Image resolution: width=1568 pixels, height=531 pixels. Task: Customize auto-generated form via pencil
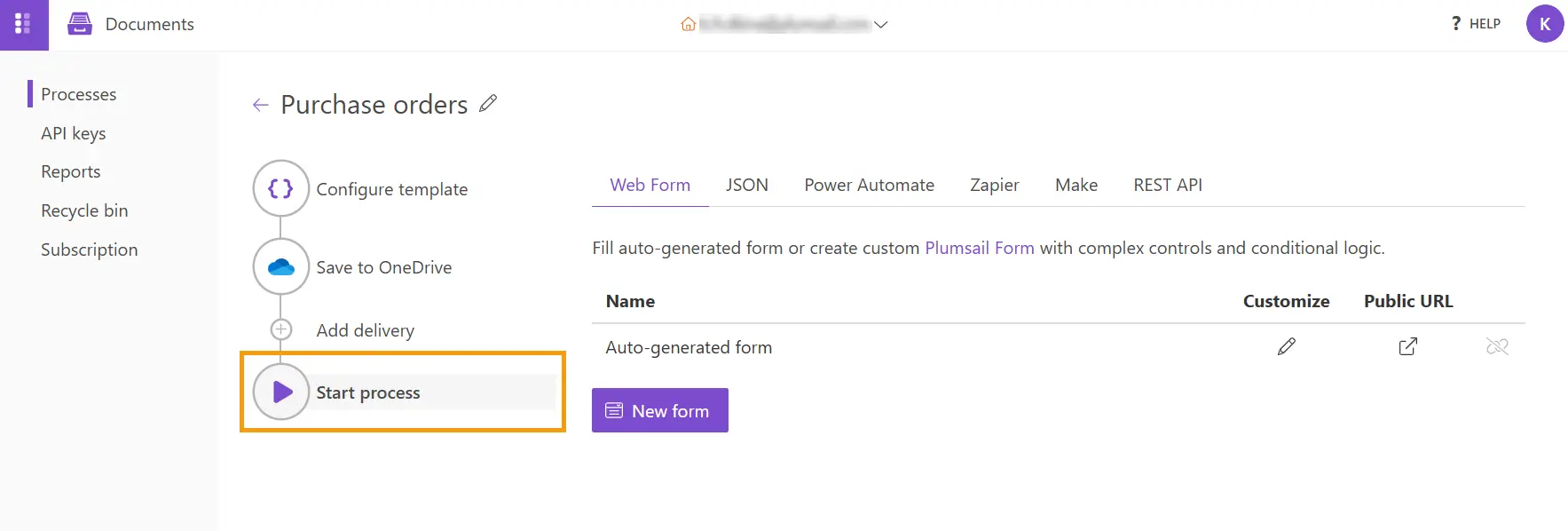point(1287,346)
